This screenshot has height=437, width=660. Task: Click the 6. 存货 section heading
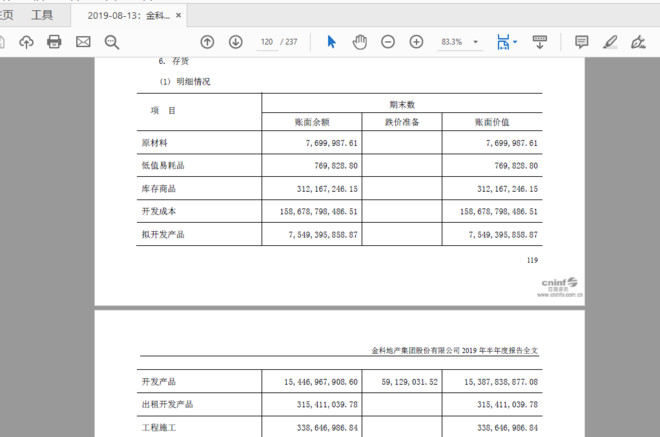[174, 61]
